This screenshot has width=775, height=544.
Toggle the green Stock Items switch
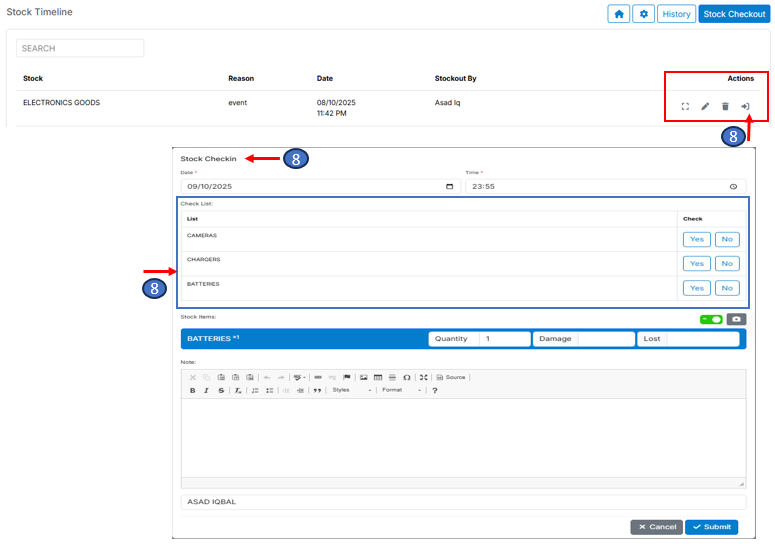tap(711, 319)
